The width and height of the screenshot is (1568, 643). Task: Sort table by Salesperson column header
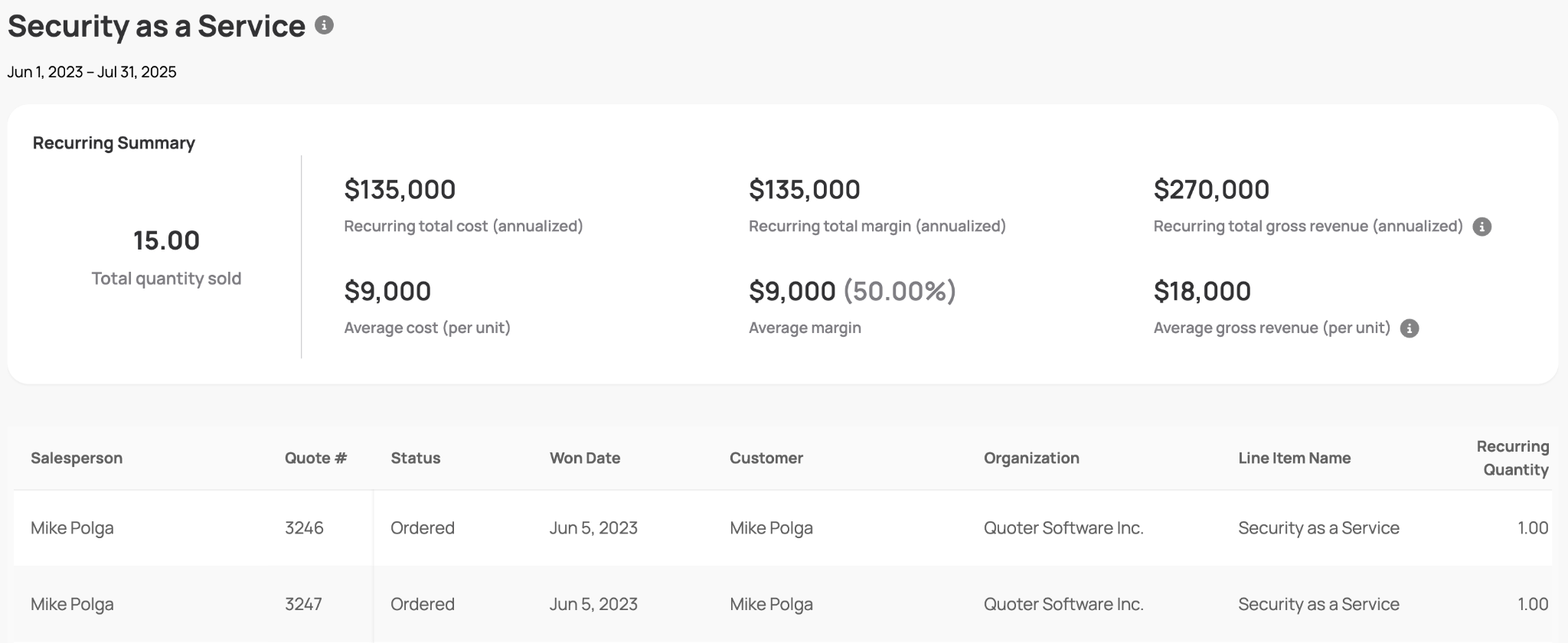77,458
